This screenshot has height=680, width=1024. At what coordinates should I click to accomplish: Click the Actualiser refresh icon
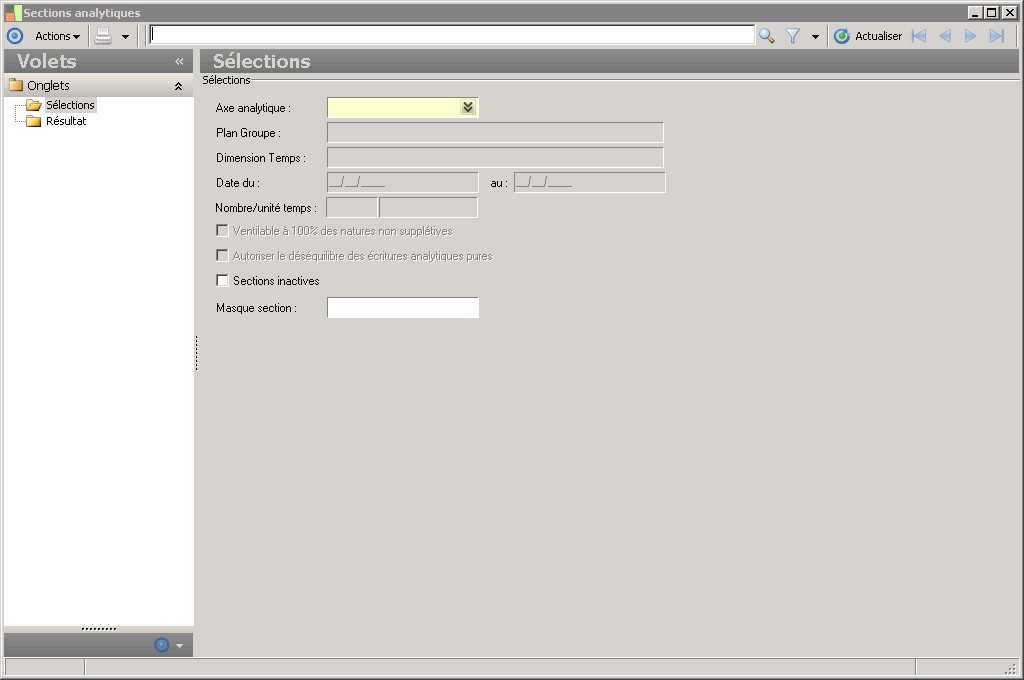pos(842,36)
